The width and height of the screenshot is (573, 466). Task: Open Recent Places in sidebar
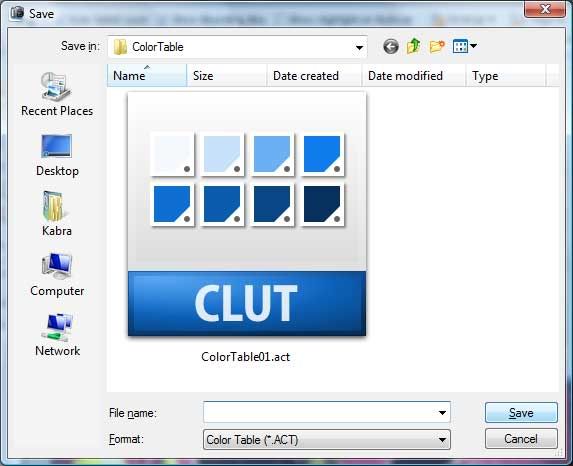57,94
